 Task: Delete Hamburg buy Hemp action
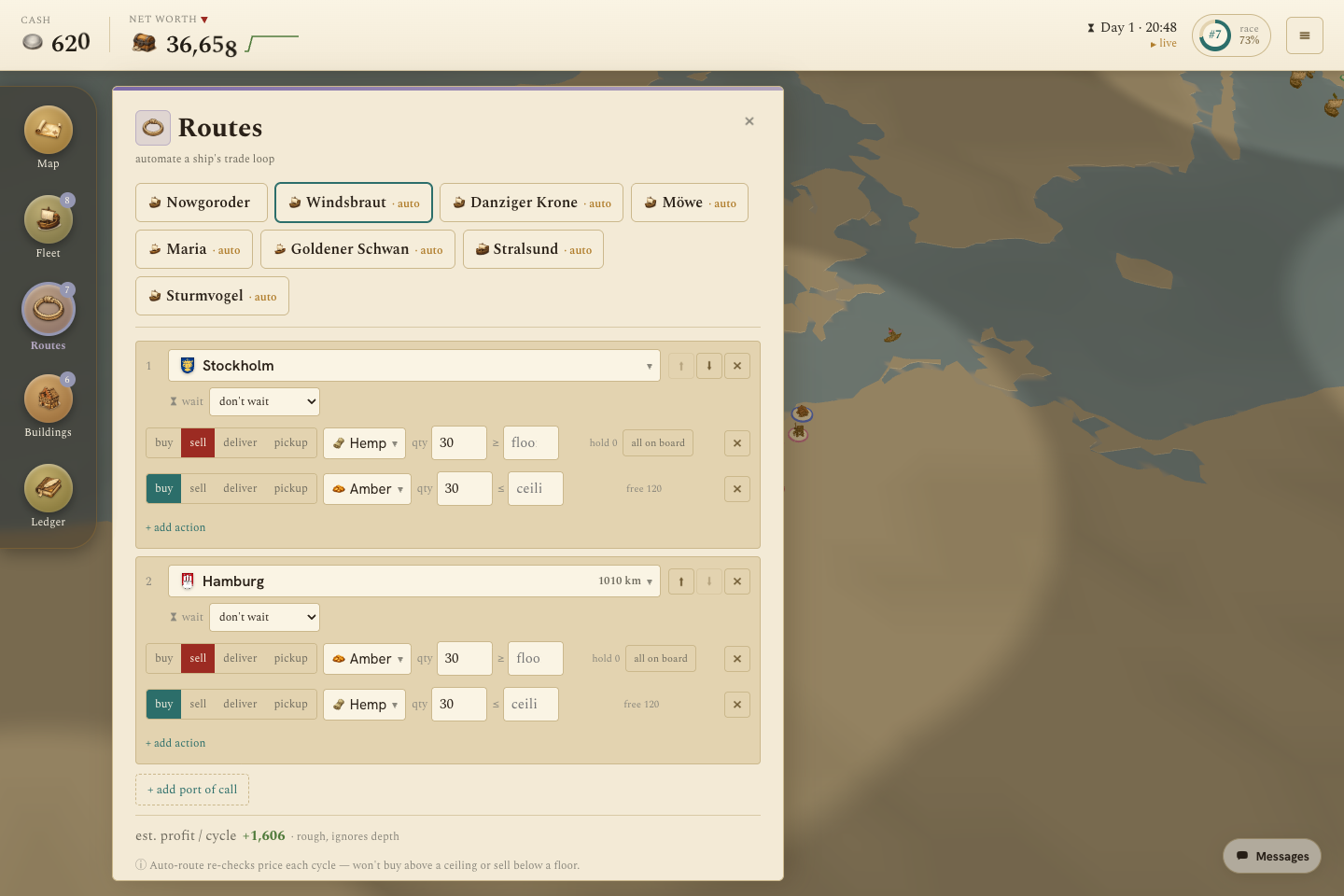[x=737, y=705]
